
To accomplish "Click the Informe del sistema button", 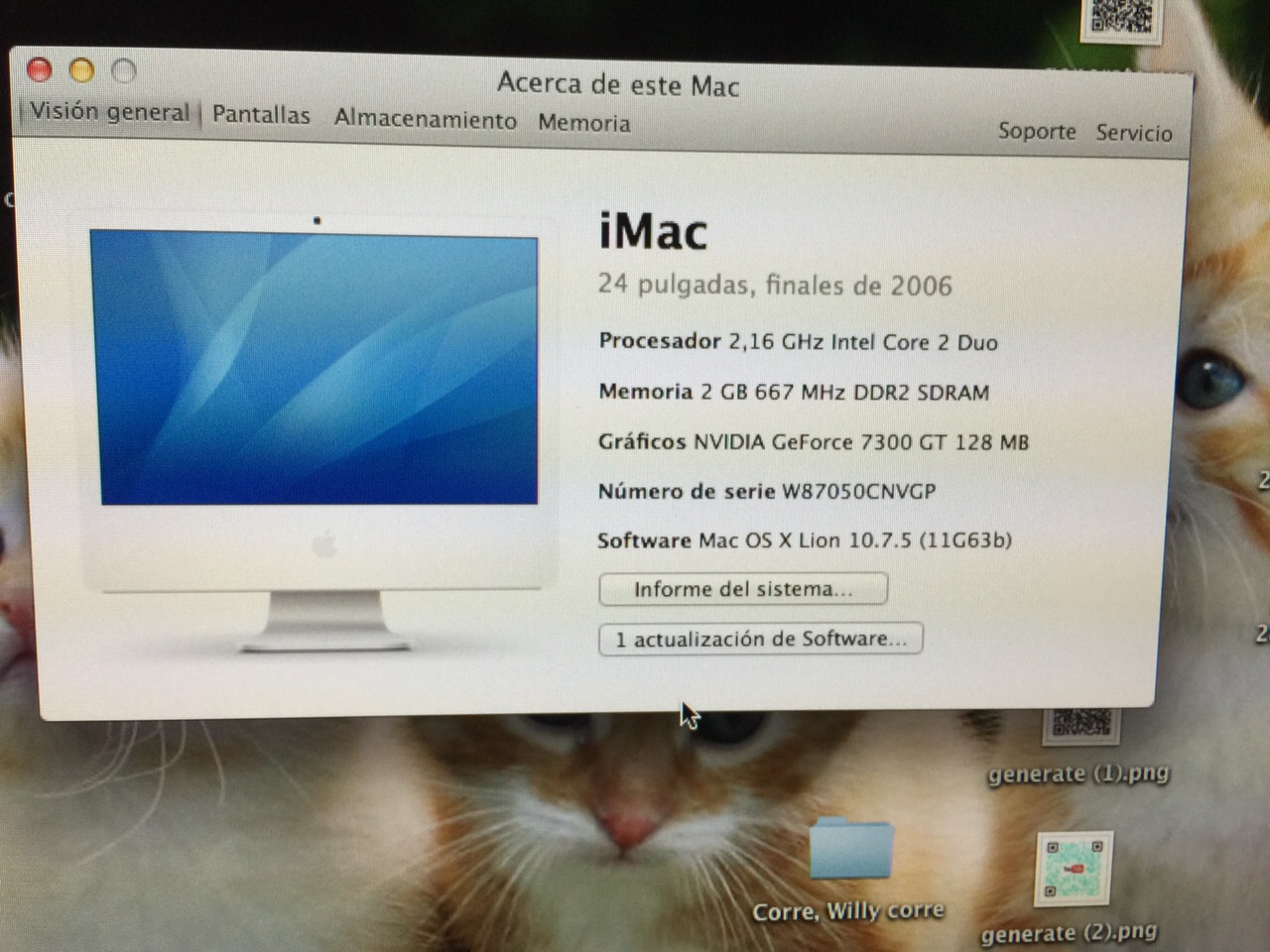I will click(743, 589).
